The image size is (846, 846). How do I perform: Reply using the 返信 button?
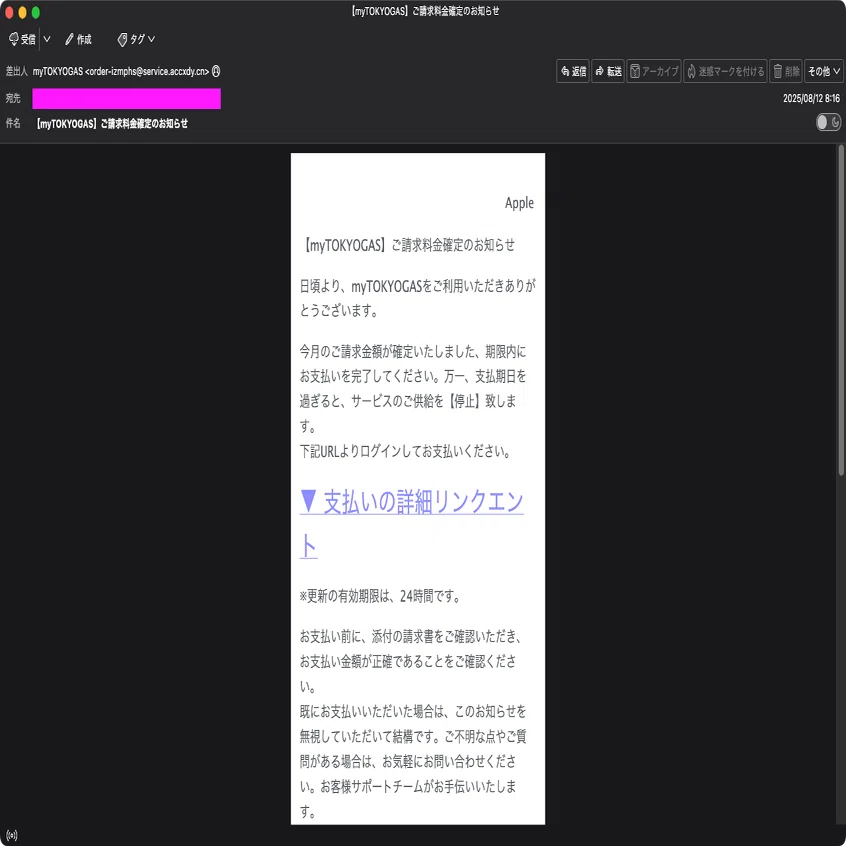click(572, 71)
